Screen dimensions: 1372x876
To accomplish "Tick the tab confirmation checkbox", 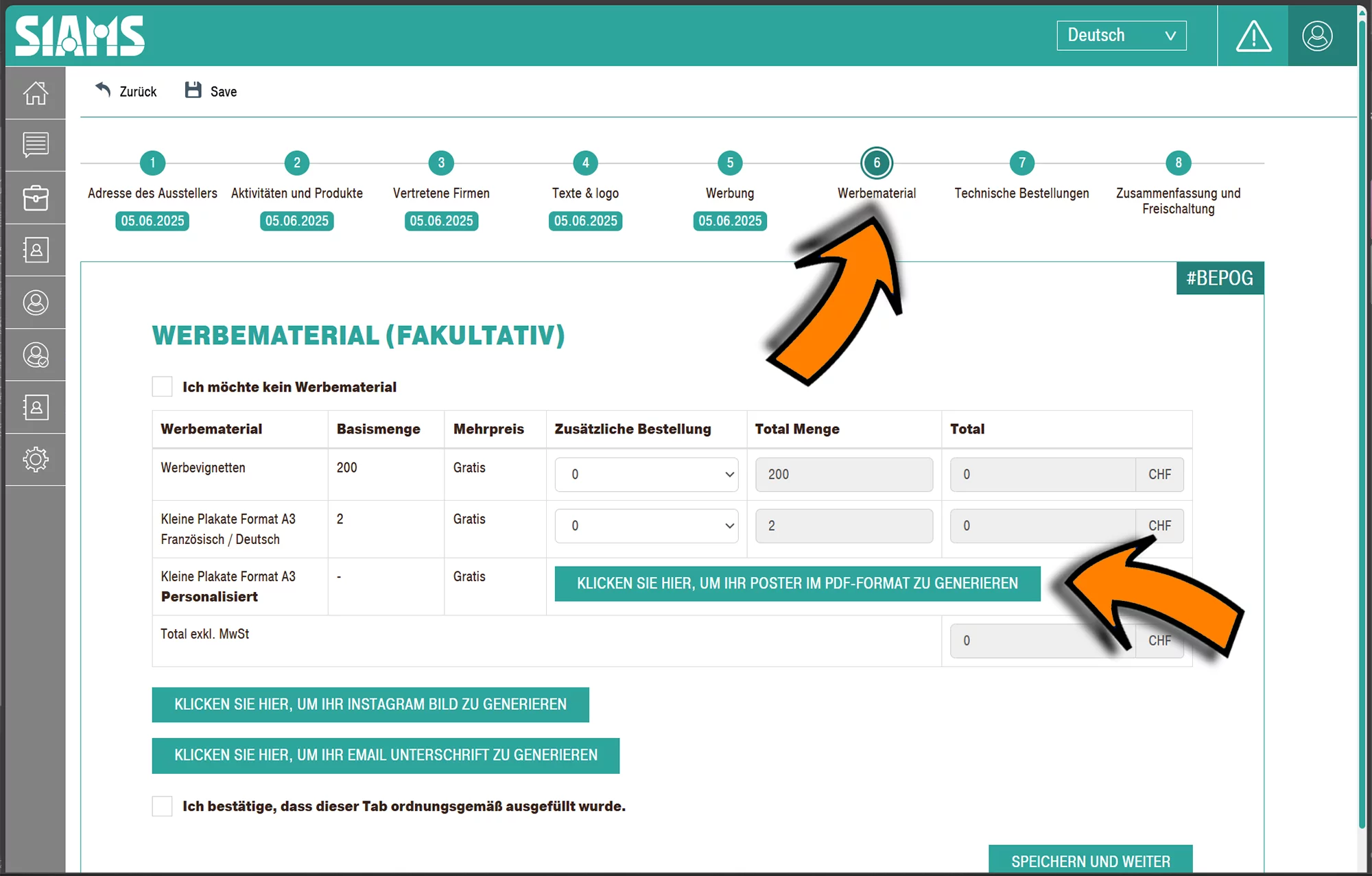I will tap(163, 806).
